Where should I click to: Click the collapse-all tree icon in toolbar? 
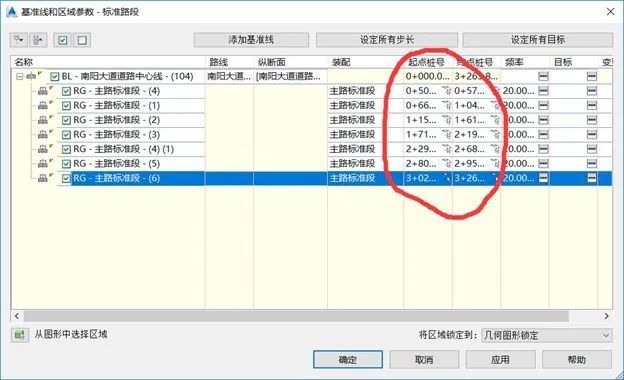[x=38, y=40]
